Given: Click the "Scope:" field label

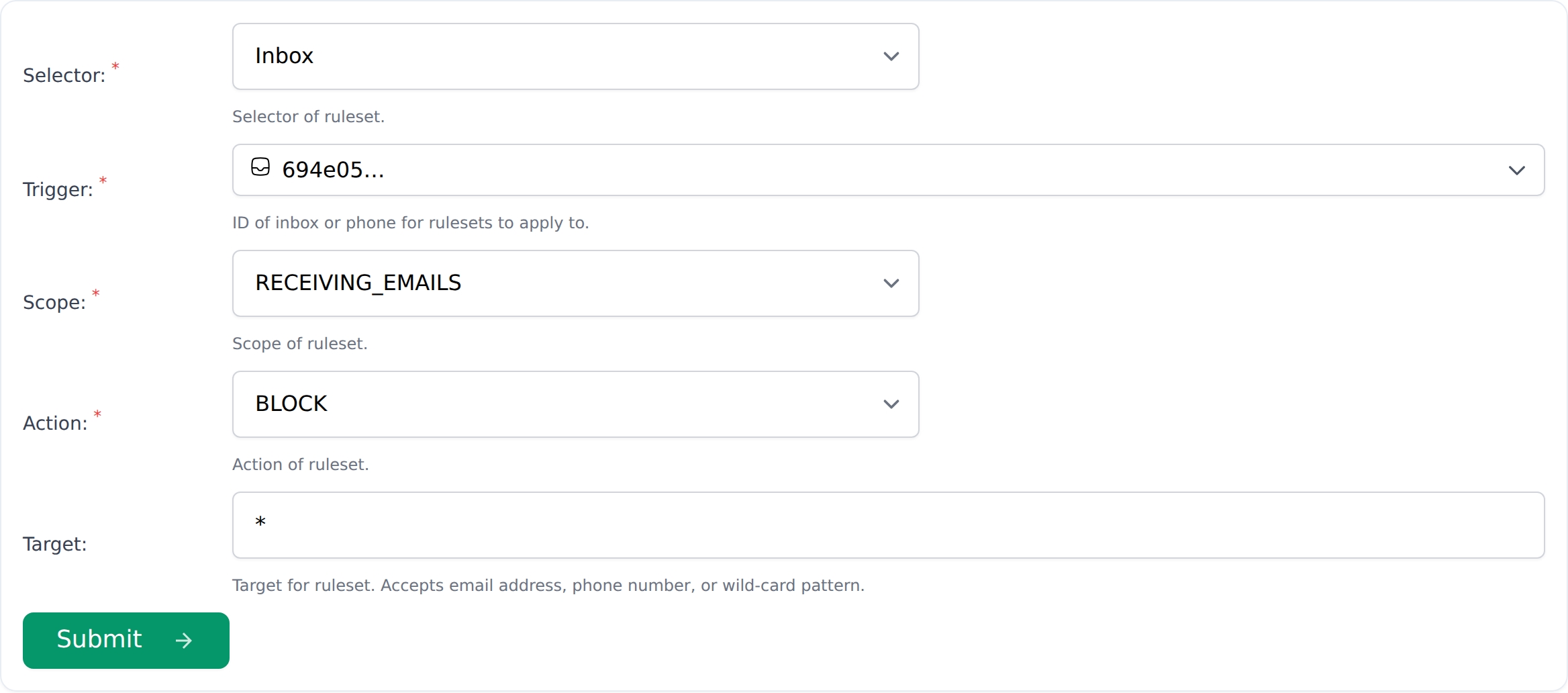Looking at the screenshot, I should (x=54, y=302).
